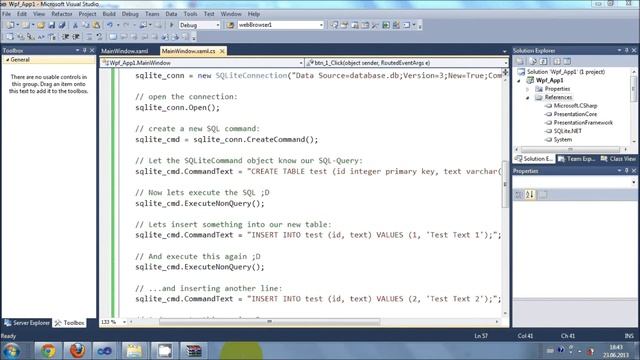Open the Build menu
Screen dimensions: 640x360
[109, 14]
